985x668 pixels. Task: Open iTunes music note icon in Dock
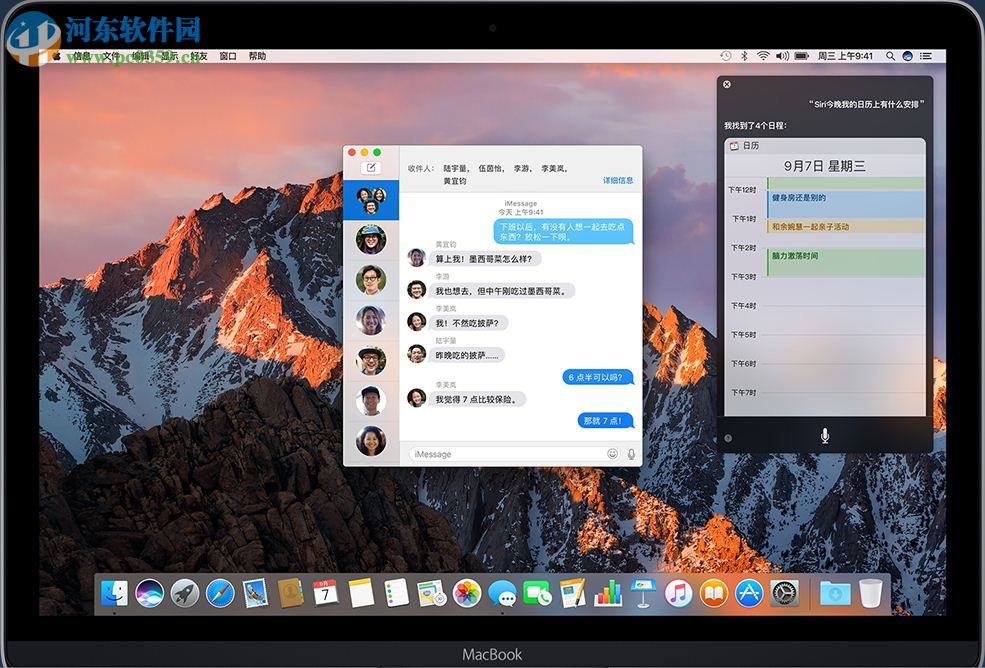[x=678, y=593]
